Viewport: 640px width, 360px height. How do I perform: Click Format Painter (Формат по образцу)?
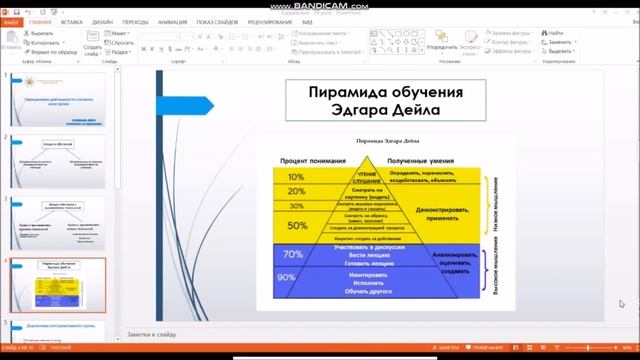[x=51, y=52]
